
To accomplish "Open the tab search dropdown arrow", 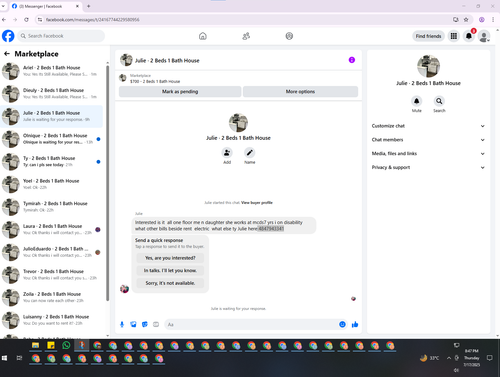I will (3, 6).
